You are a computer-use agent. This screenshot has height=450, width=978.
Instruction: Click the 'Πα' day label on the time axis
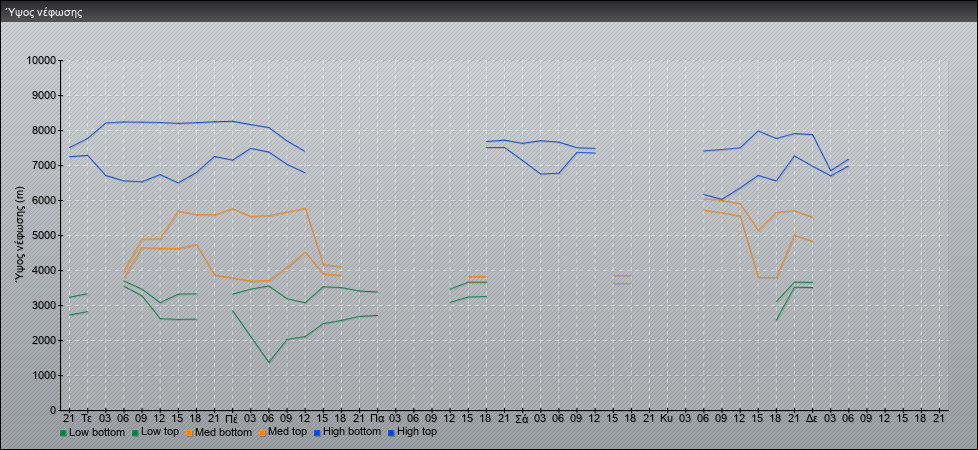point(377,418)
